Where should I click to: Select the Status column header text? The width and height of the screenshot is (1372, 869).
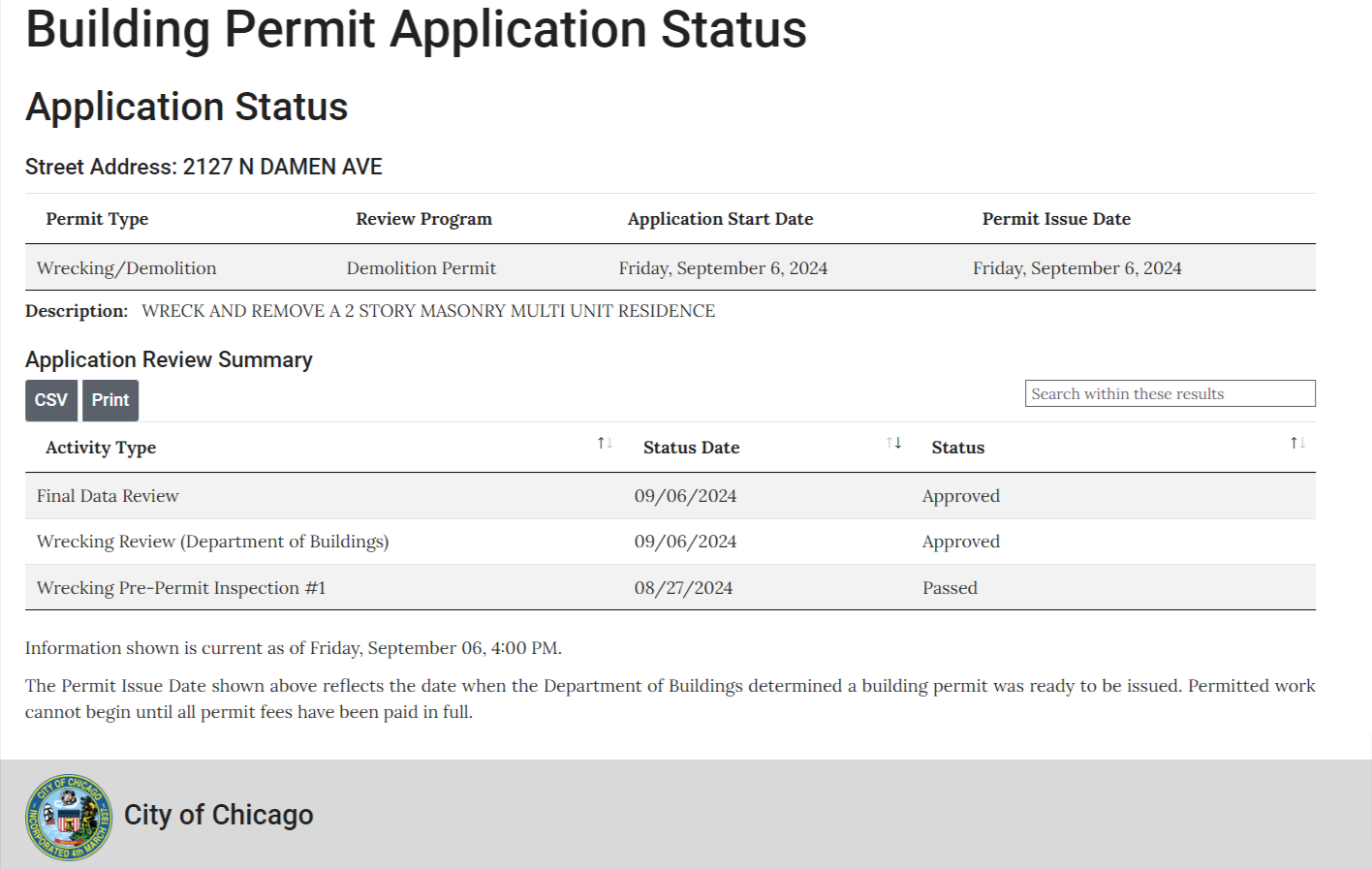tap(957, 448)
